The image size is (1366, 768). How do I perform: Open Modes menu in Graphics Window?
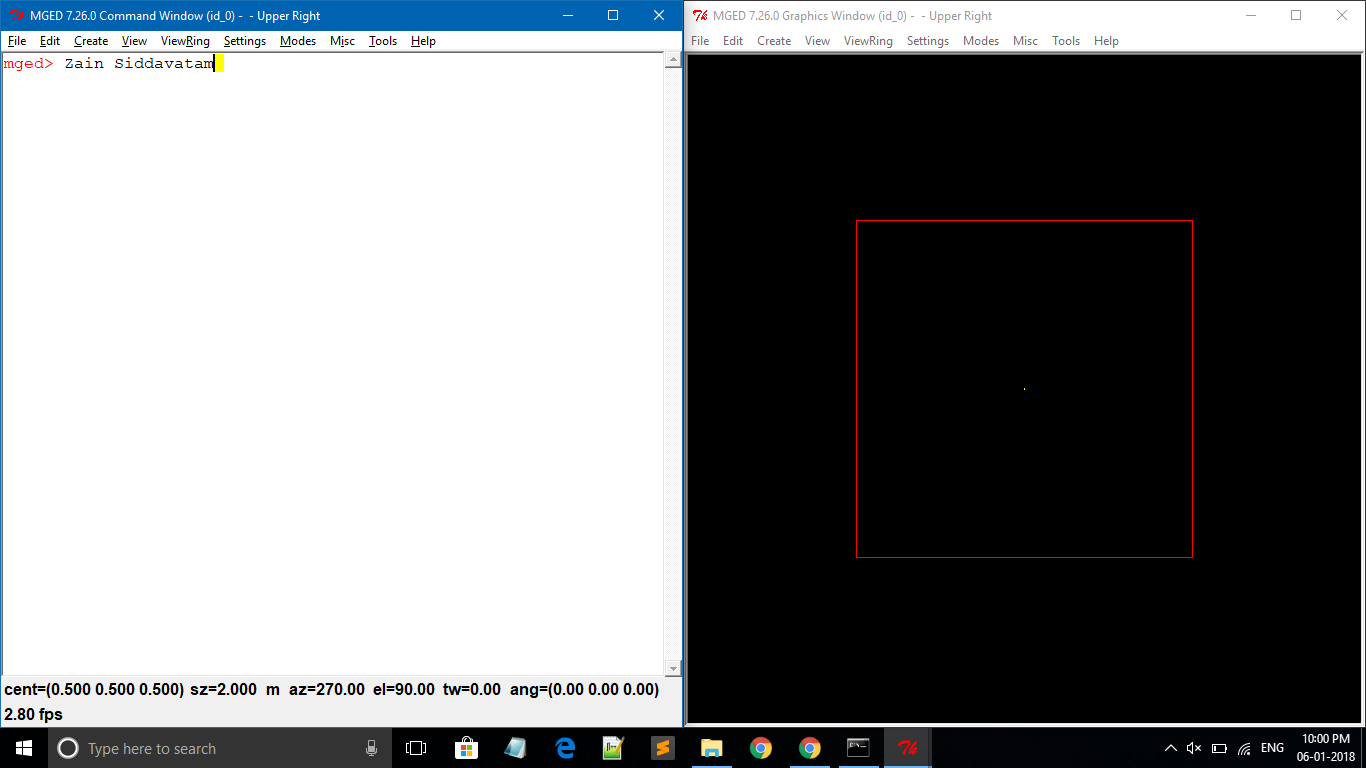coord(981,41)
